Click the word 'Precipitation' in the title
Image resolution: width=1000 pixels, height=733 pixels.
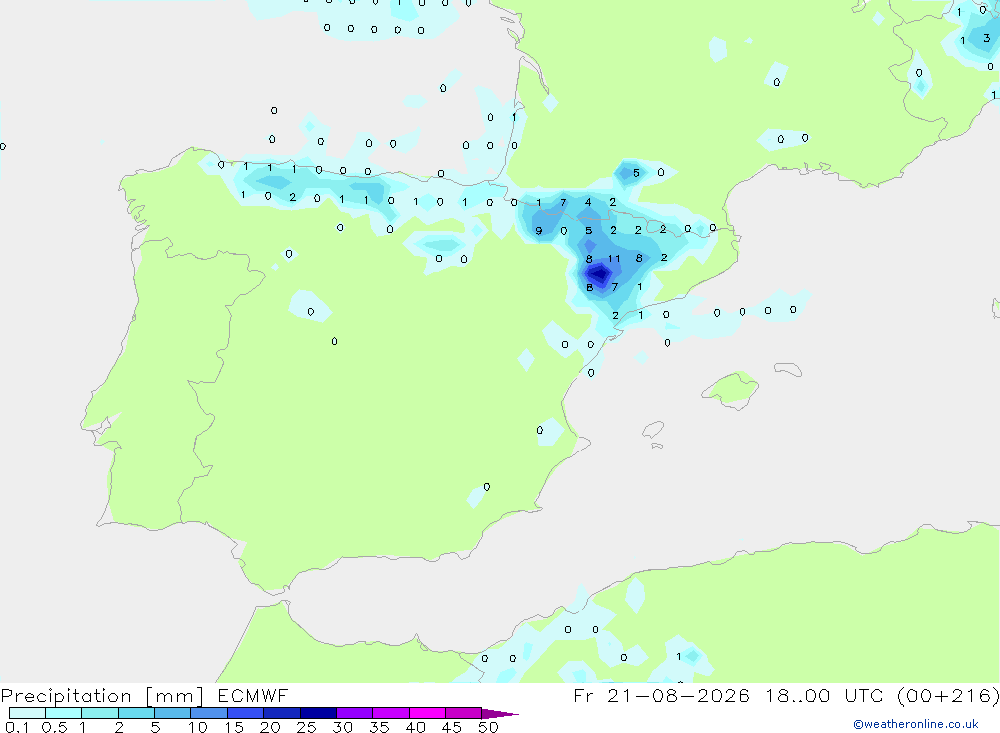pyautogui.click(x=66, y=695)
